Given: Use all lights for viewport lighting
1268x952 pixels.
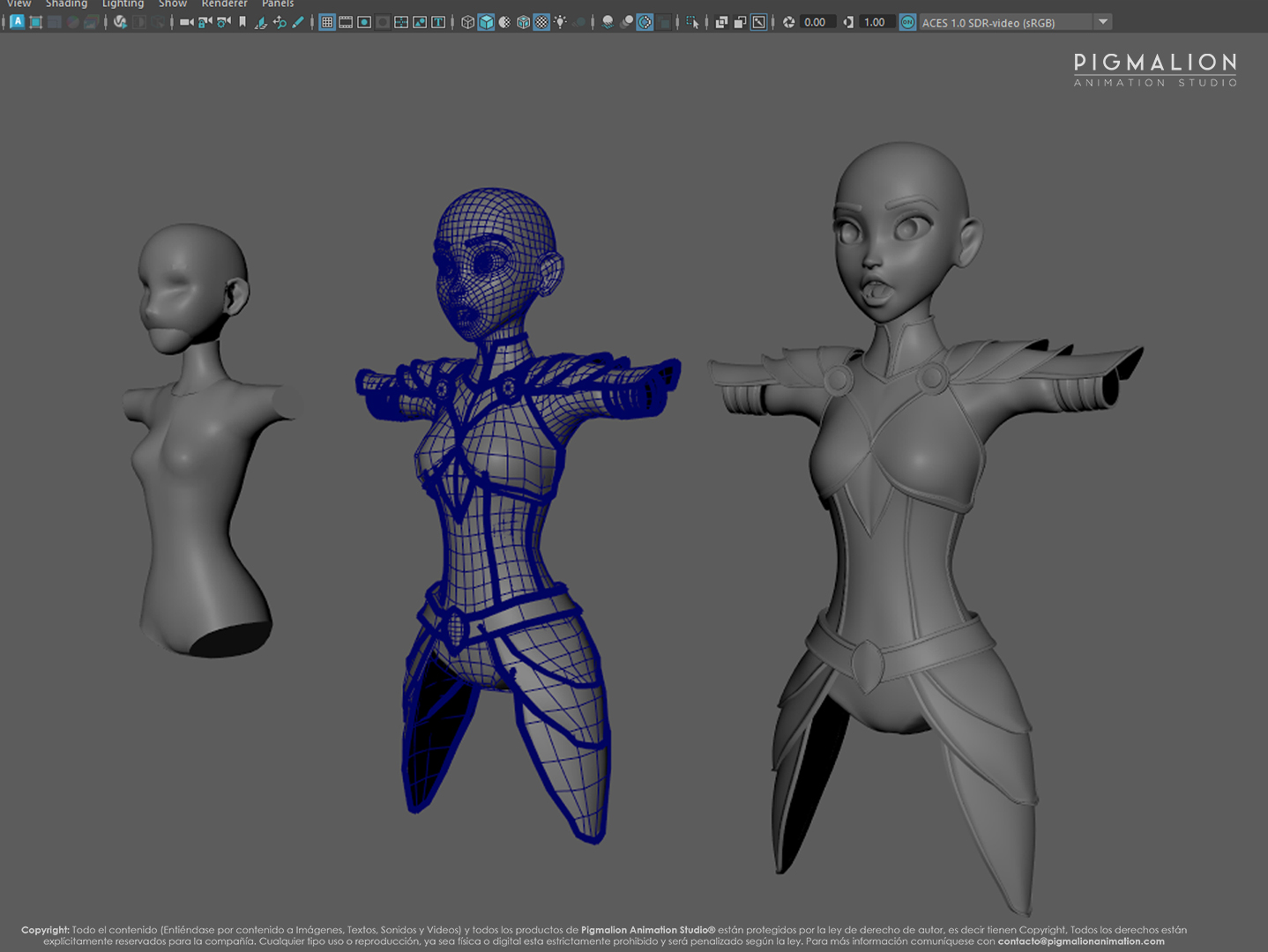Looking at the screenshot, I should click(x=561, y=22).
